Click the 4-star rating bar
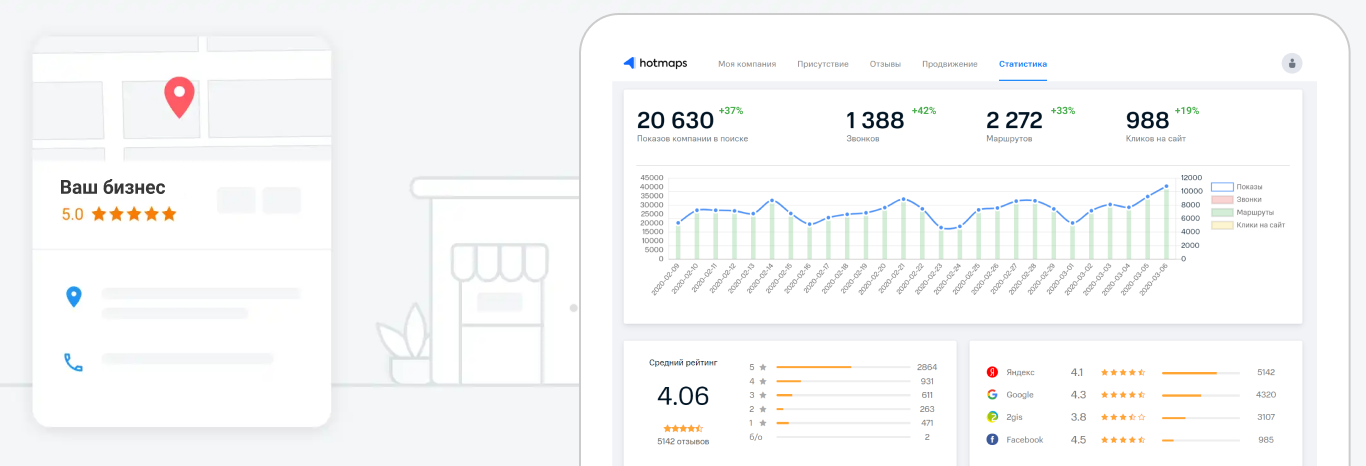The height and width of the screenshot is (466, 1366). click(x=843, y=381)
